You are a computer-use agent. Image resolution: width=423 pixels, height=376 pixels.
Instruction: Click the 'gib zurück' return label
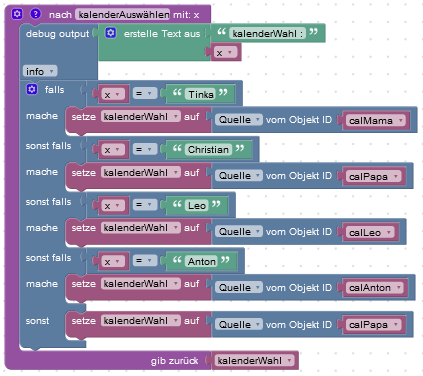[174, 361]
